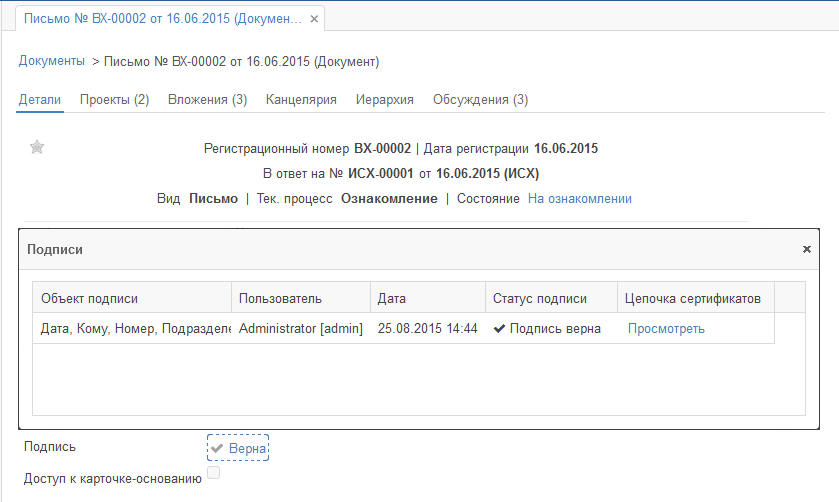This screenshot has height=502, width=839.
Task: Close the Подписи panel
Action: click(x=806, y=249)
